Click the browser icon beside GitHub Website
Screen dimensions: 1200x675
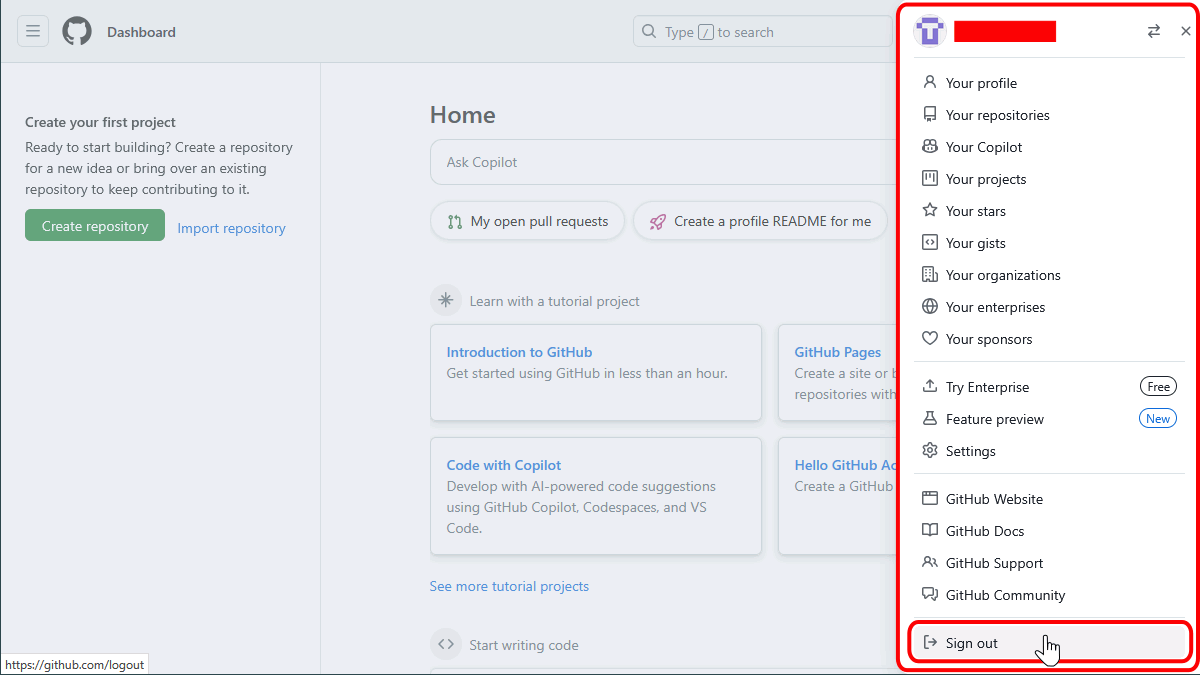tap(930, 499)
